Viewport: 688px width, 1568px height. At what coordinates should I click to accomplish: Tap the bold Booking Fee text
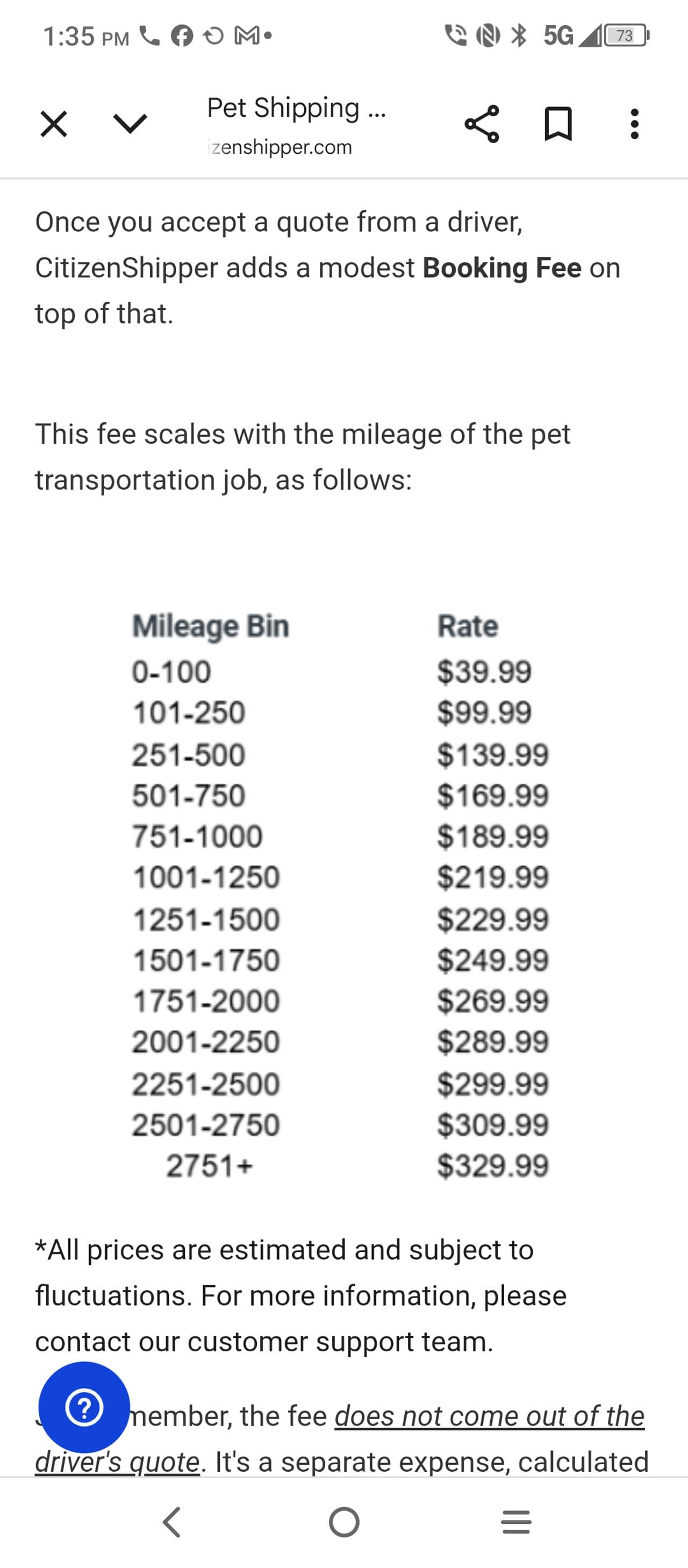(x=502, y=268)
